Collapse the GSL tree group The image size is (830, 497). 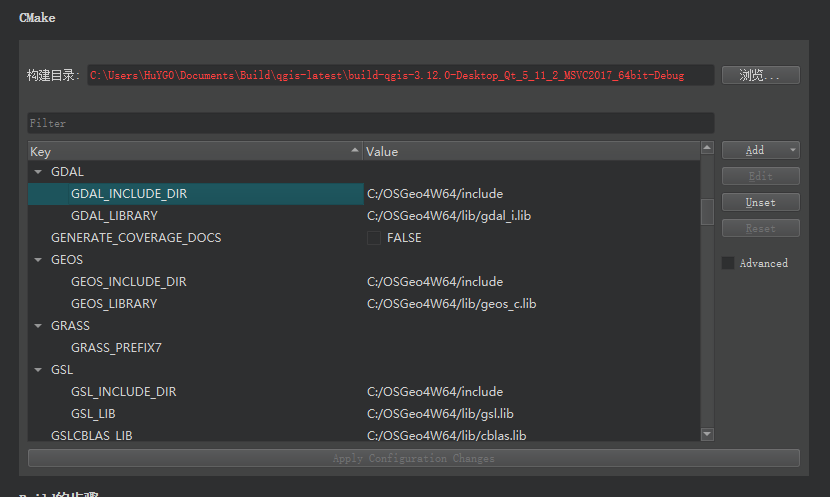[38, 370]
